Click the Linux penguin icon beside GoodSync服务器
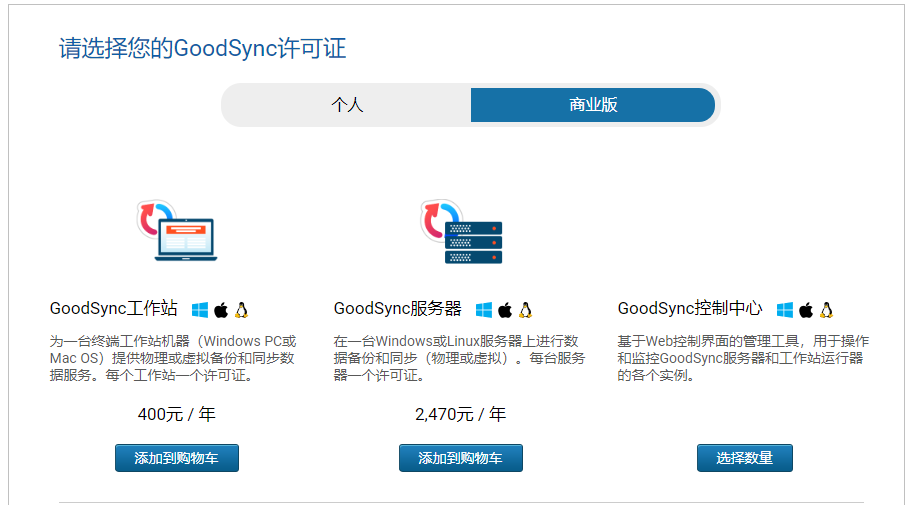Viewport: 907px width, 505px height. [525, 310]
